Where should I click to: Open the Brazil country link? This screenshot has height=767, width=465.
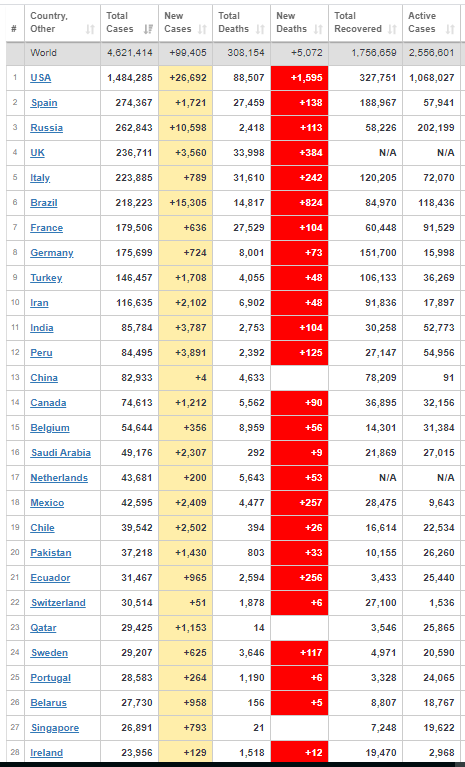point(44,203)
